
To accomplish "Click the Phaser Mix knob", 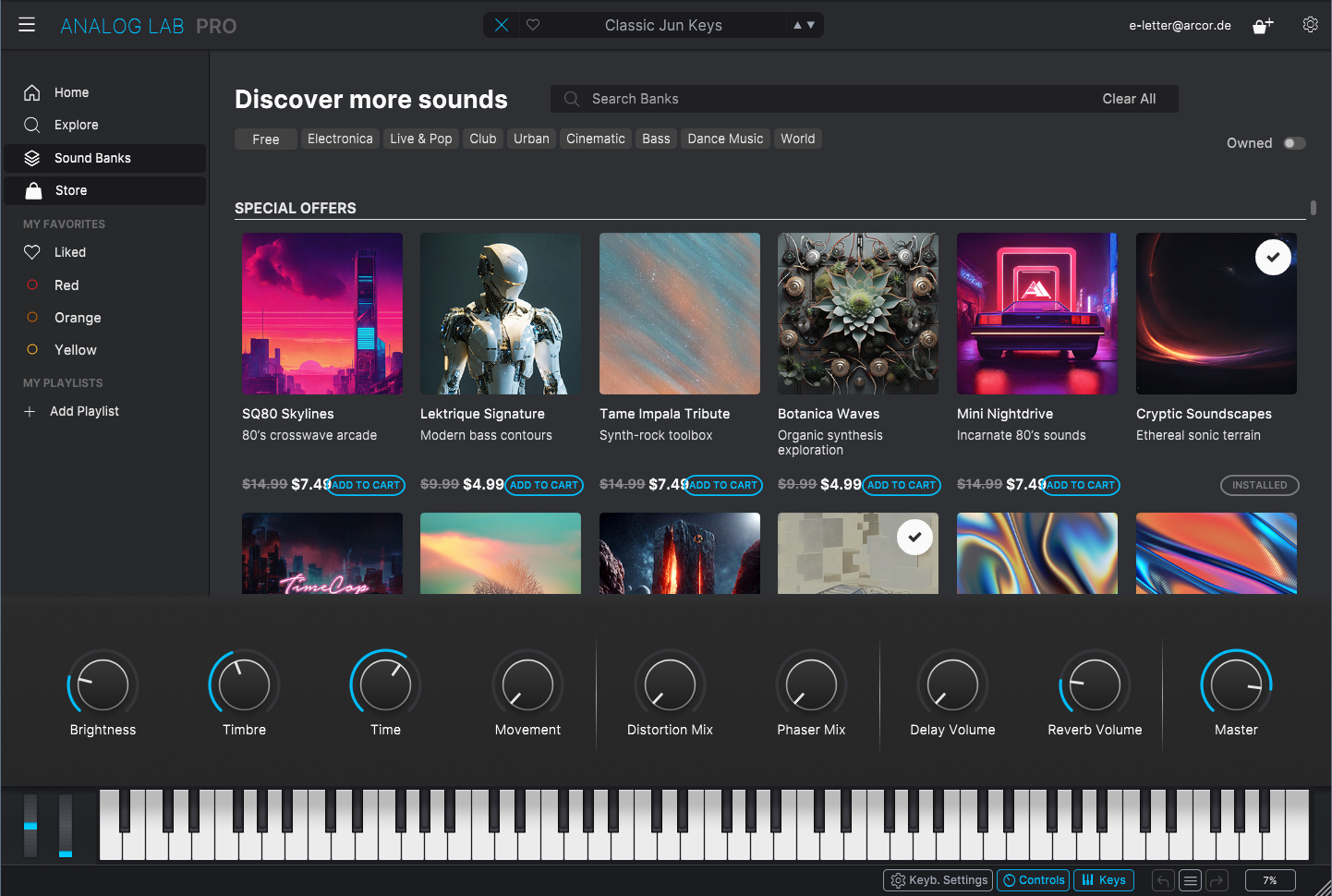I will tap(811, 684).
